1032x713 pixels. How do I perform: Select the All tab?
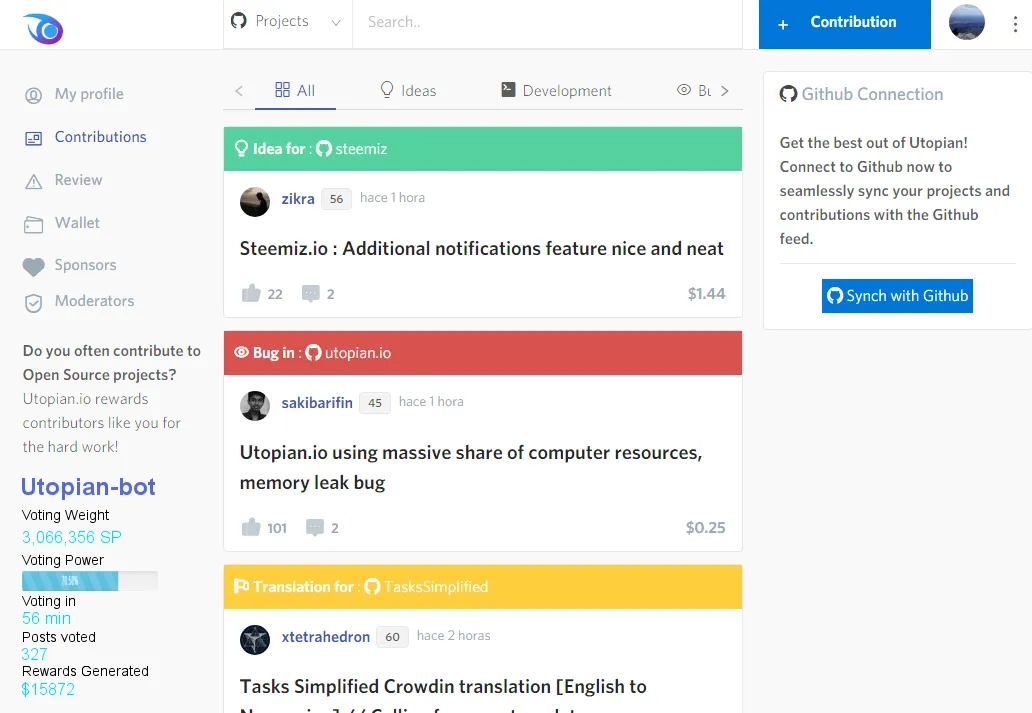pos(295,90)
